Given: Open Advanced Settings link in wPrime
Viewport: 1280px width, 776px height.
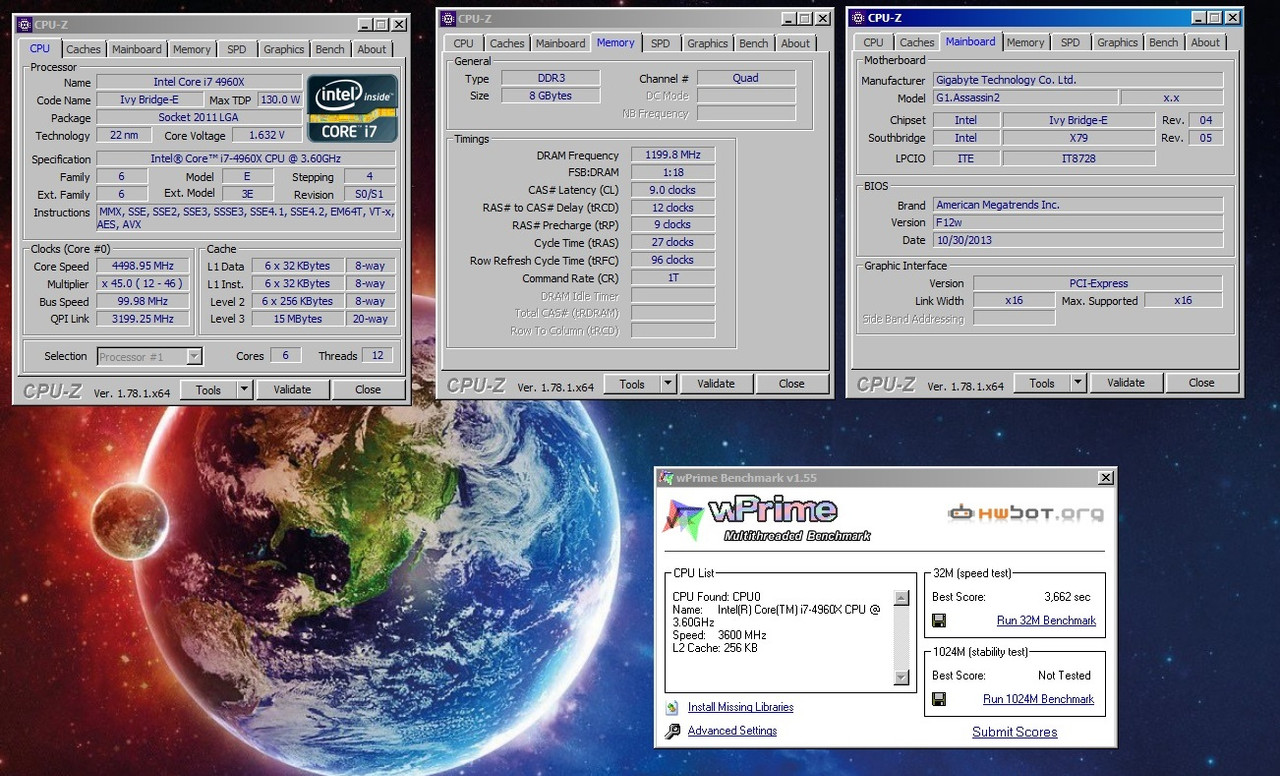Looking at the screenshot, I should click(732, 731).
